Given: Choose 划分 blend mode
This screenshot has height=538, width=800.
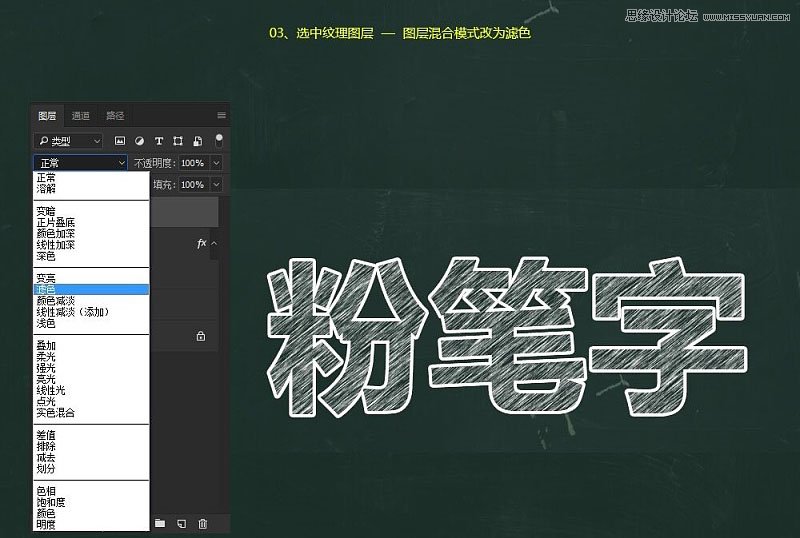Looking at the screenshot, I should click(x=91, y=469).
